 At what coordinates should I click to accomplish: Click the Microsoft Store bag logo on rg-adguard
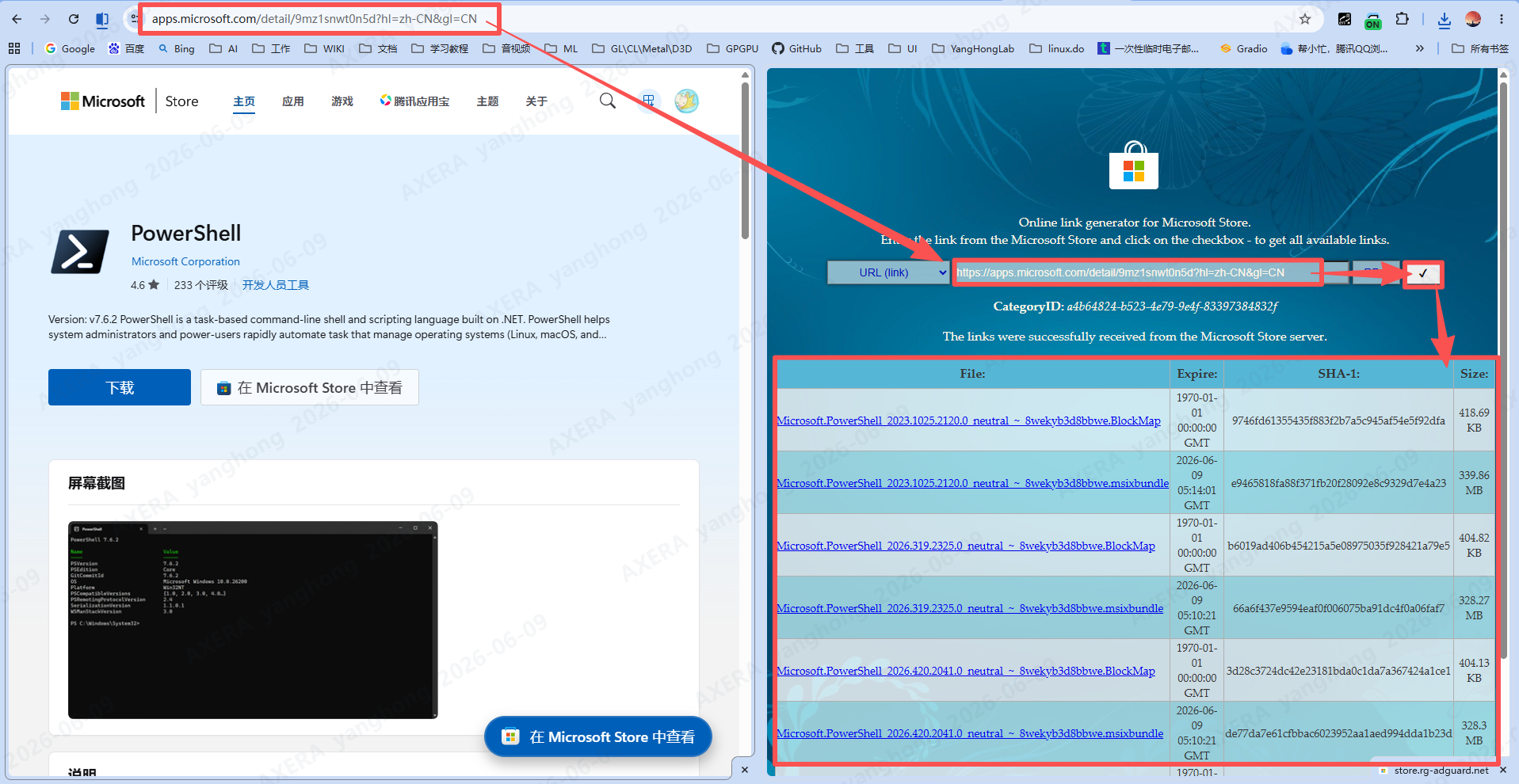click(x=1134, y=166)
